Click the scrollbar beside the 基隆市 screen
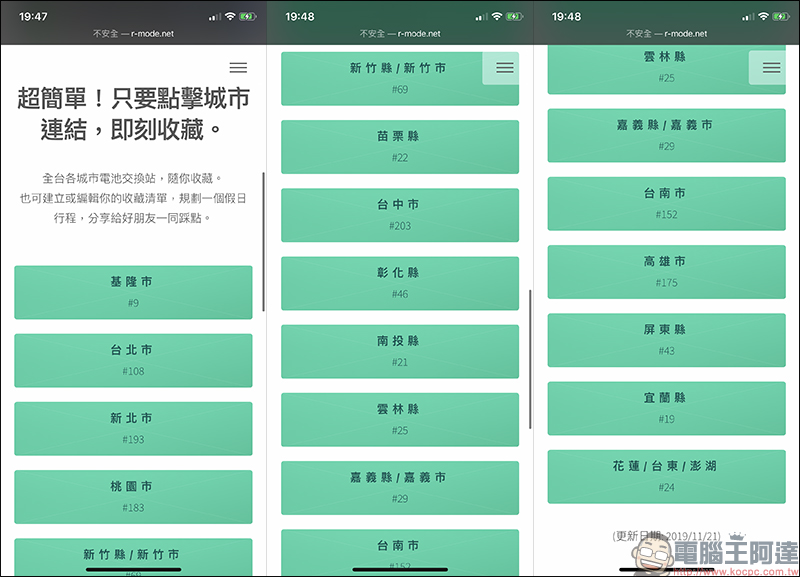Screen dimensions: 800x577 [x=263, y=240]
